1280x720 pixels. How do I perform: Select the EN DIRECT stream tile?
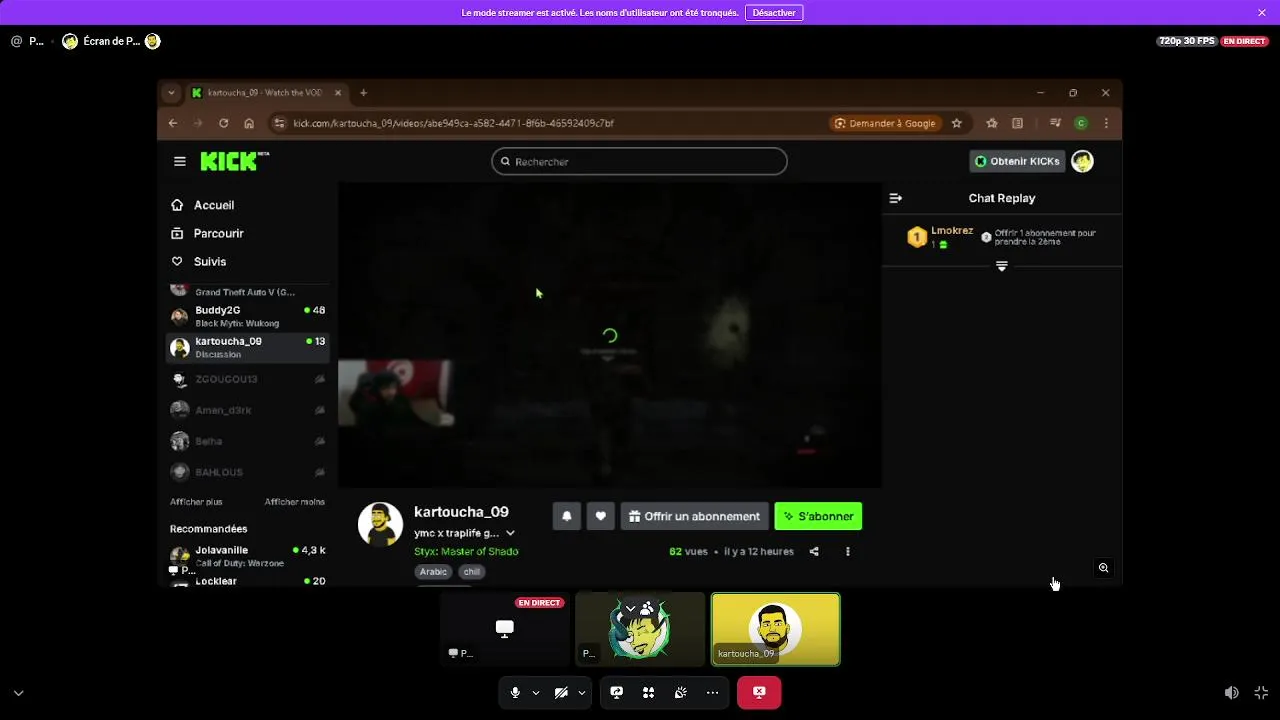point(505,629)
